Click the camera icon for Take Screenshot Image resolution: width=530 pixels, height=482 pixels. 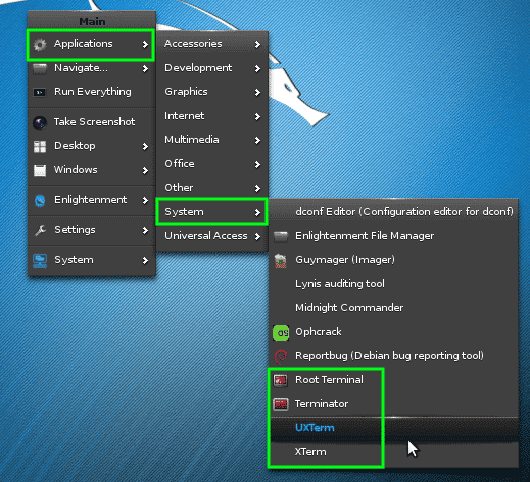(40, 122)
